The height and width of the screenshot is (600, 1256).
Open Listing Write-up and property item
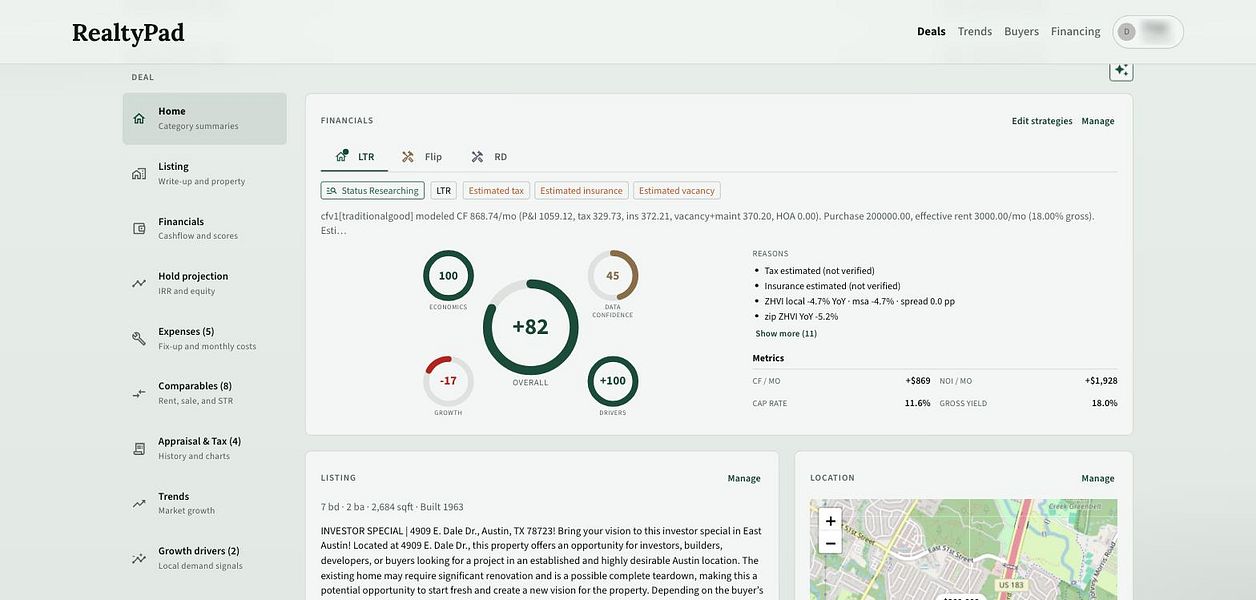[x=205, y=173]
